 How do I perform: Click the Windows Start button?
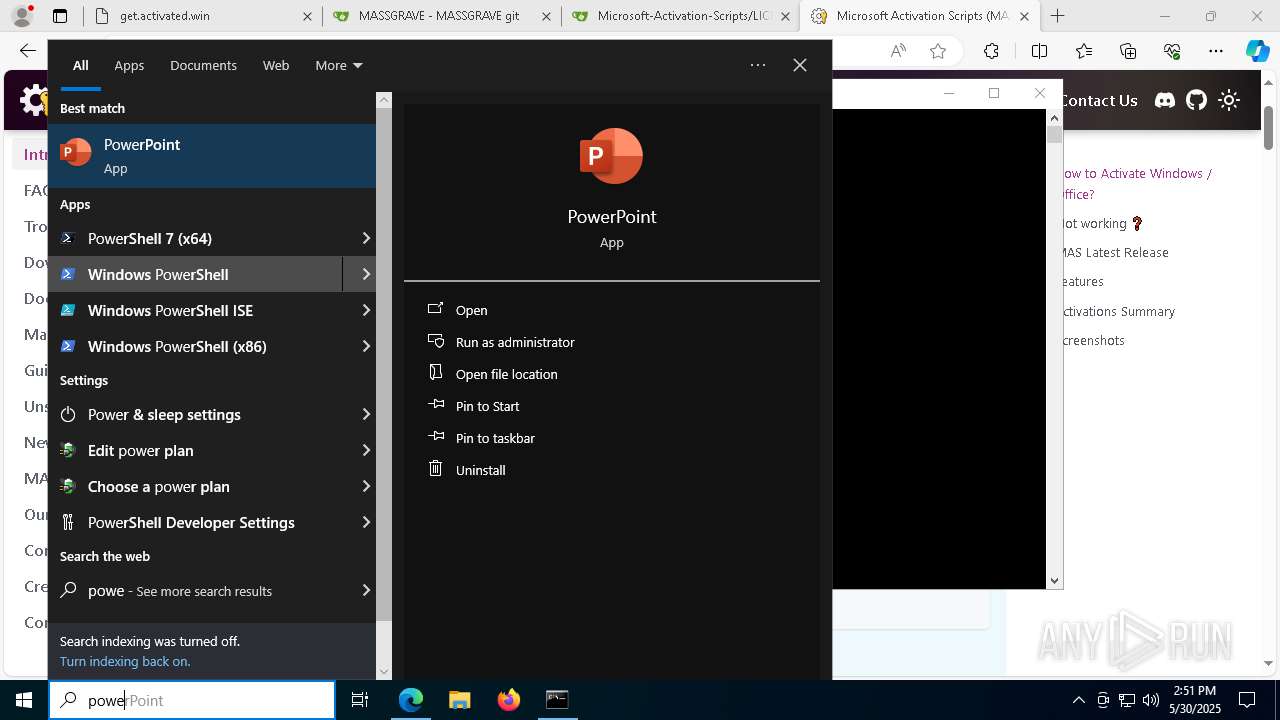(24, 700)
